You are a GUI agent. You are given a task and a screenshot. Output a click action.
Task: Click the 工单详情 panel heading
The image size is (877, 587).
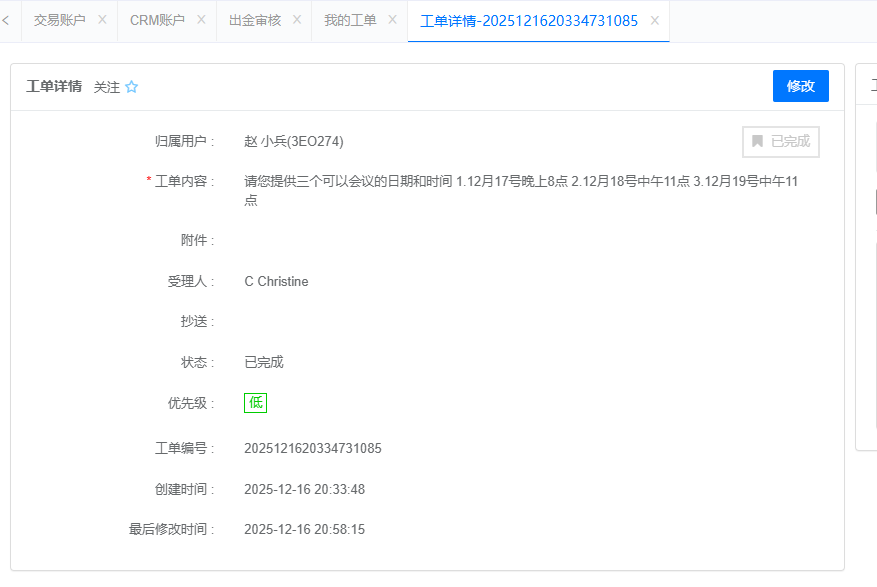tap(54, 86)
